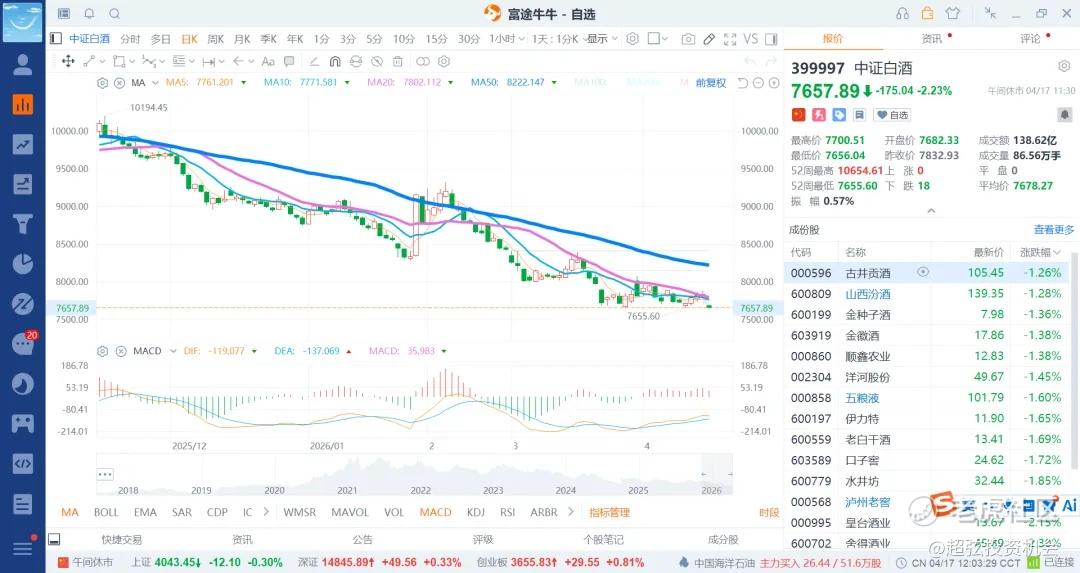Select the Aa text annotation tool

(x=269, y=61)
